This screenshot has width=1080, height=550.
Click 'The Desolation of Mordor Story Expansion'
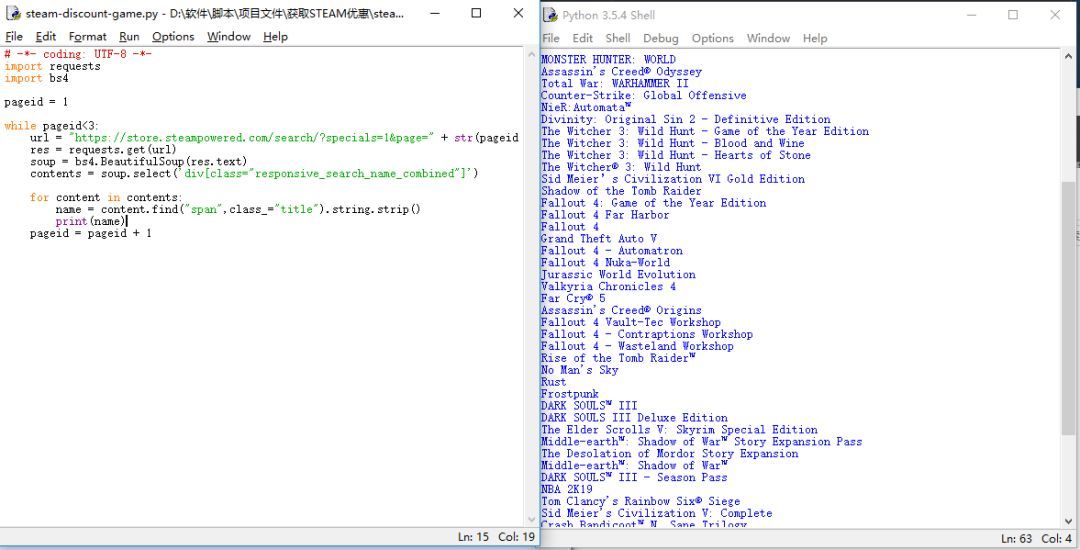click(669, 453)
